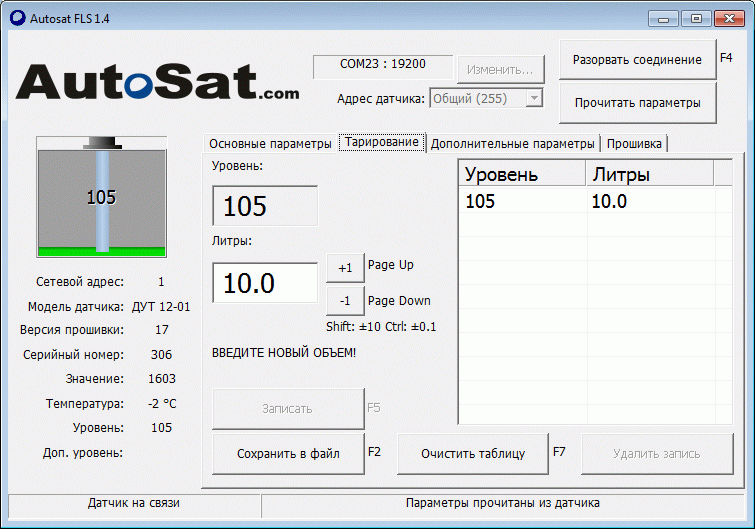Click the AutoSat.com logo
The height and width of the screenshot is (529, 755).
[157, 82]
